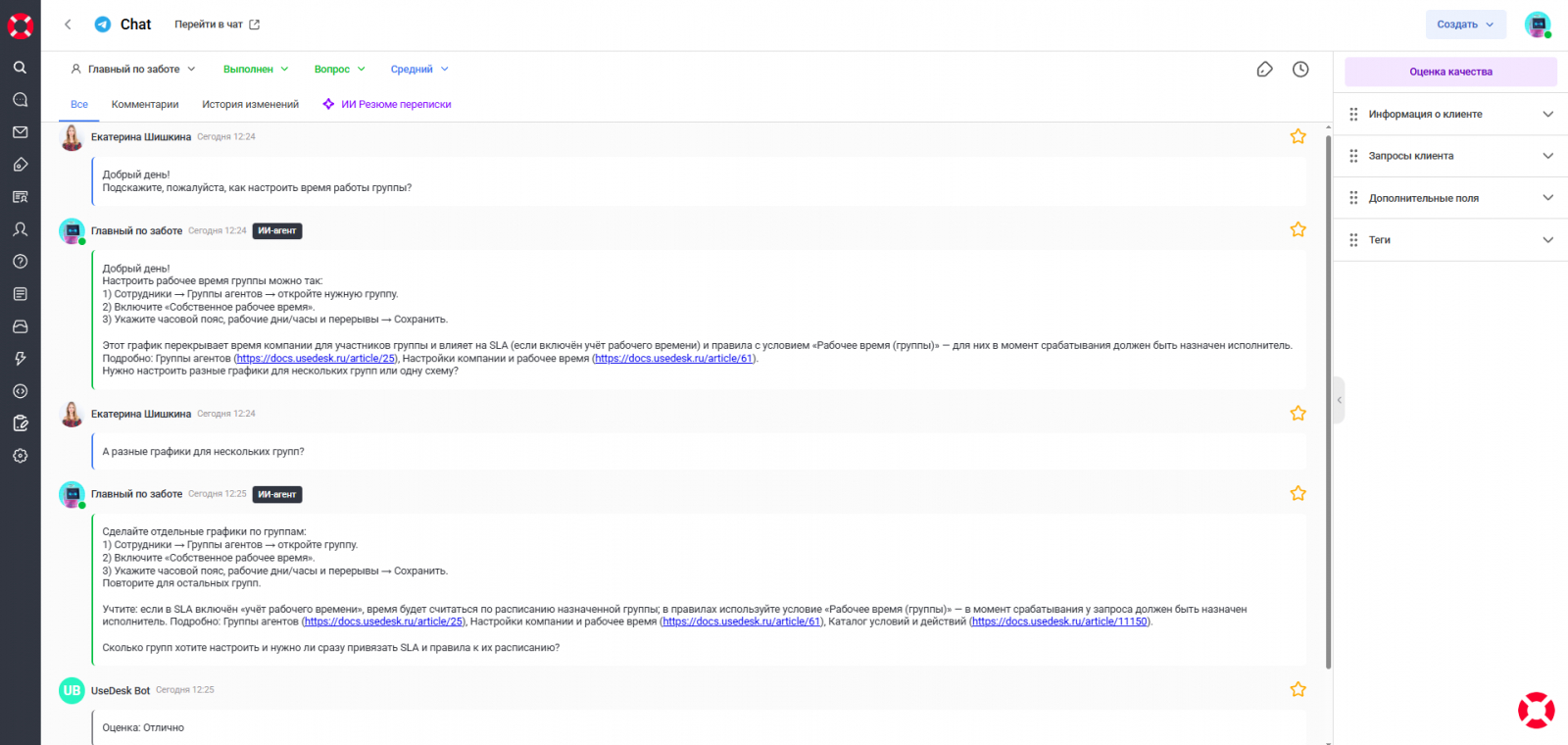Star Екатерина Шишкина's first message
The image size is (1568, 745).
point(1298,137)
